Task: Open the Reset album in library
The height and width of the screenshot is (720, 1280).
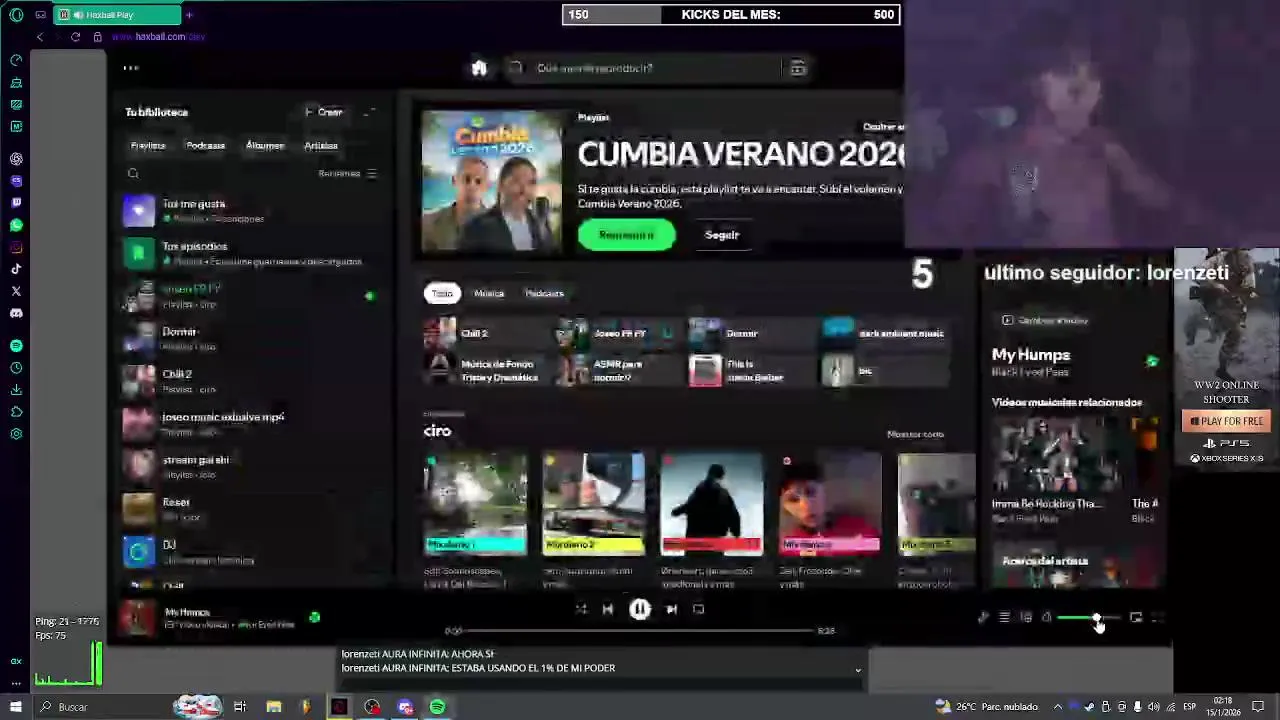Action: click(250, 509)
